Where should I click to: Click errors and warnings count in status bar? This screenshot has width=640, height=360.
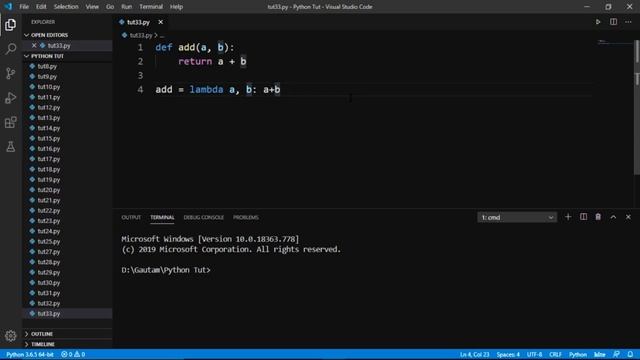[x=73, y=354]
